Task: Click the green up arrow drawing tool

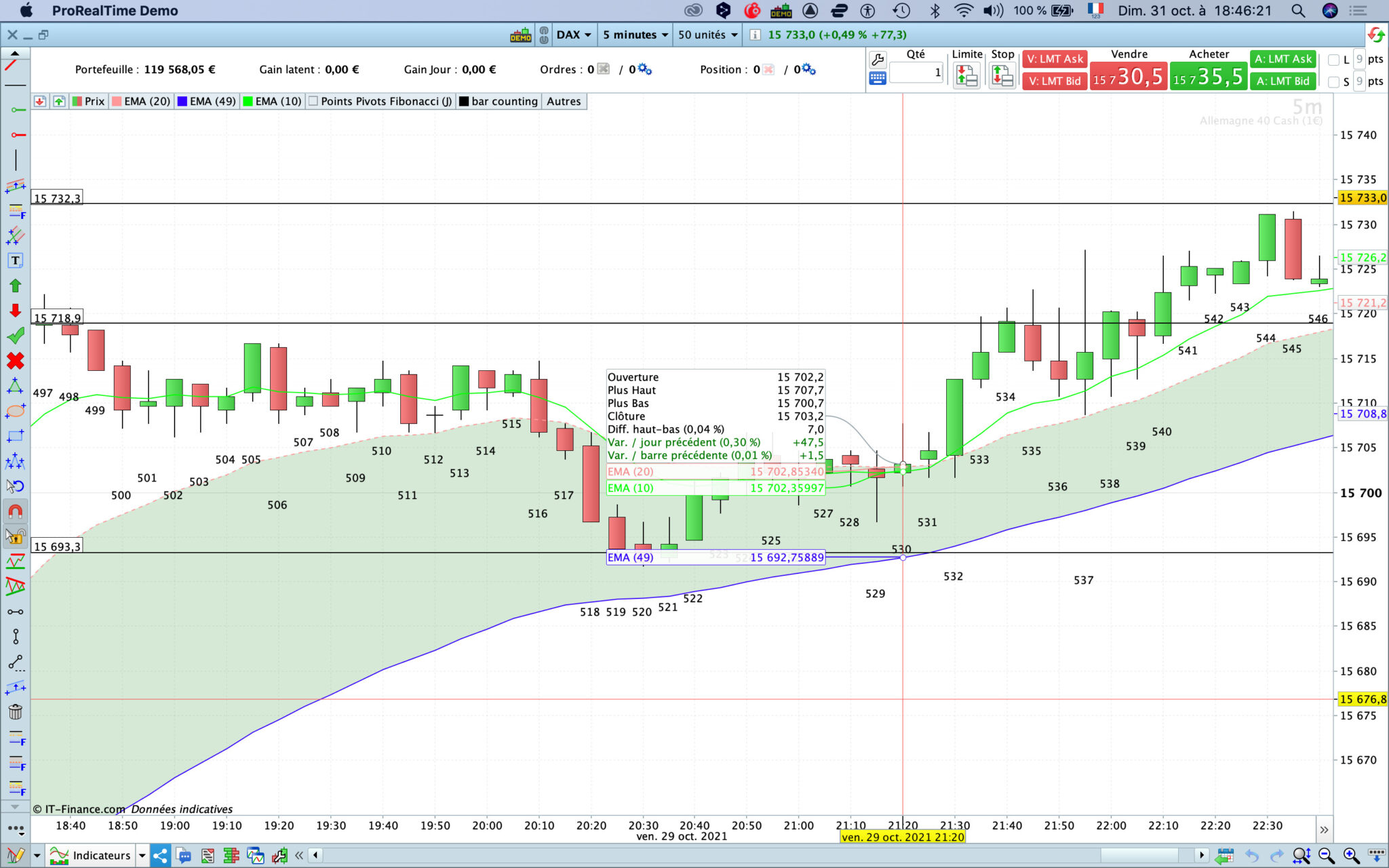Action: [15, 285]
